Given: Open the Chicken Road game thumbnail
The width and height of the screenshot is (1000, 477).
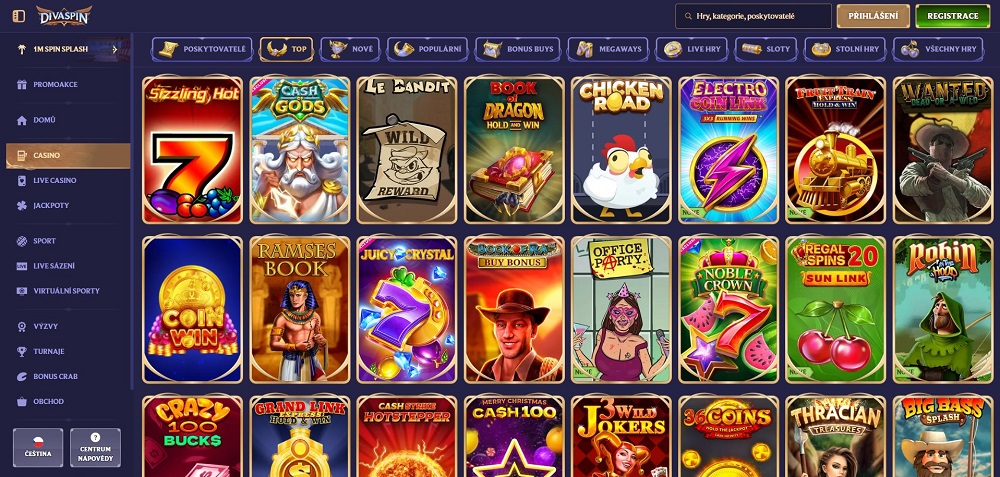Looking at the screenshot, I should pos(621,150).
